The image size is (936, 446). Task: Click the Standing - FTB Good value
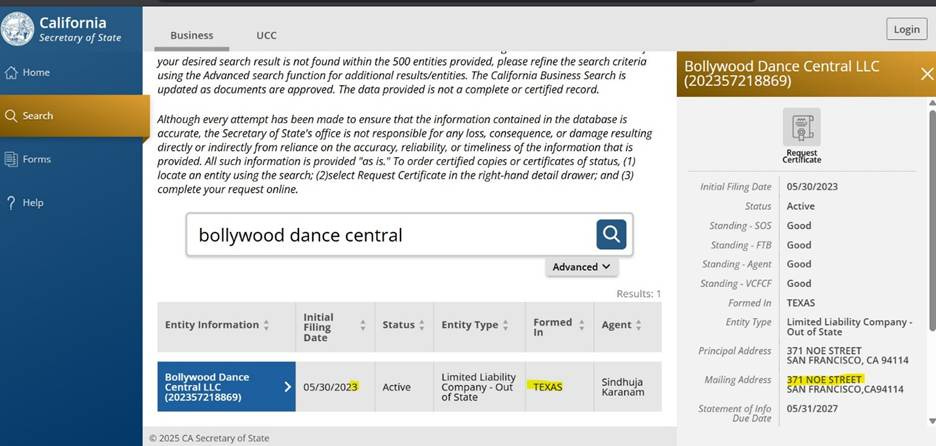799,245
